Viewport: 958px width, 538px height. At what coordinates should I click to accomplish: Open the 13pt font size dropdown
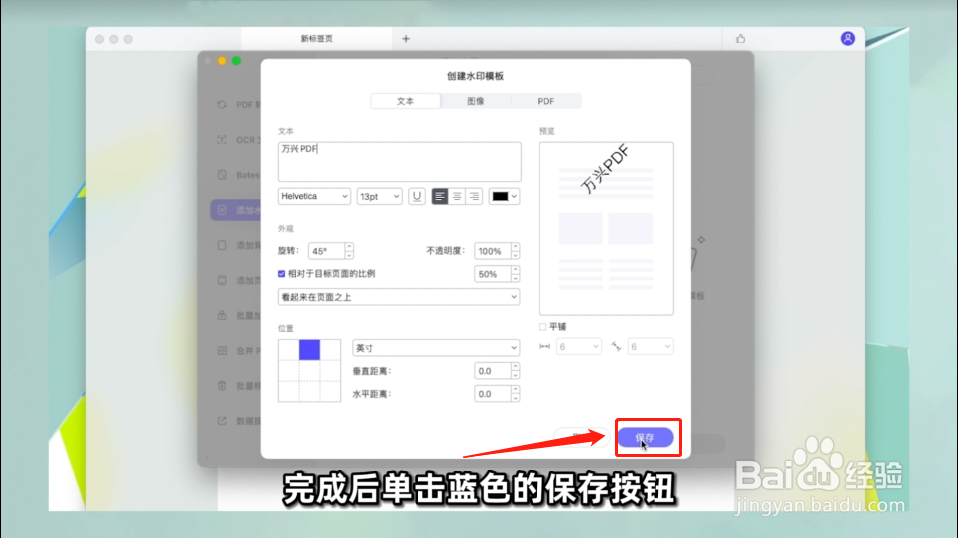pyautogui.click(x=379, y=197)
